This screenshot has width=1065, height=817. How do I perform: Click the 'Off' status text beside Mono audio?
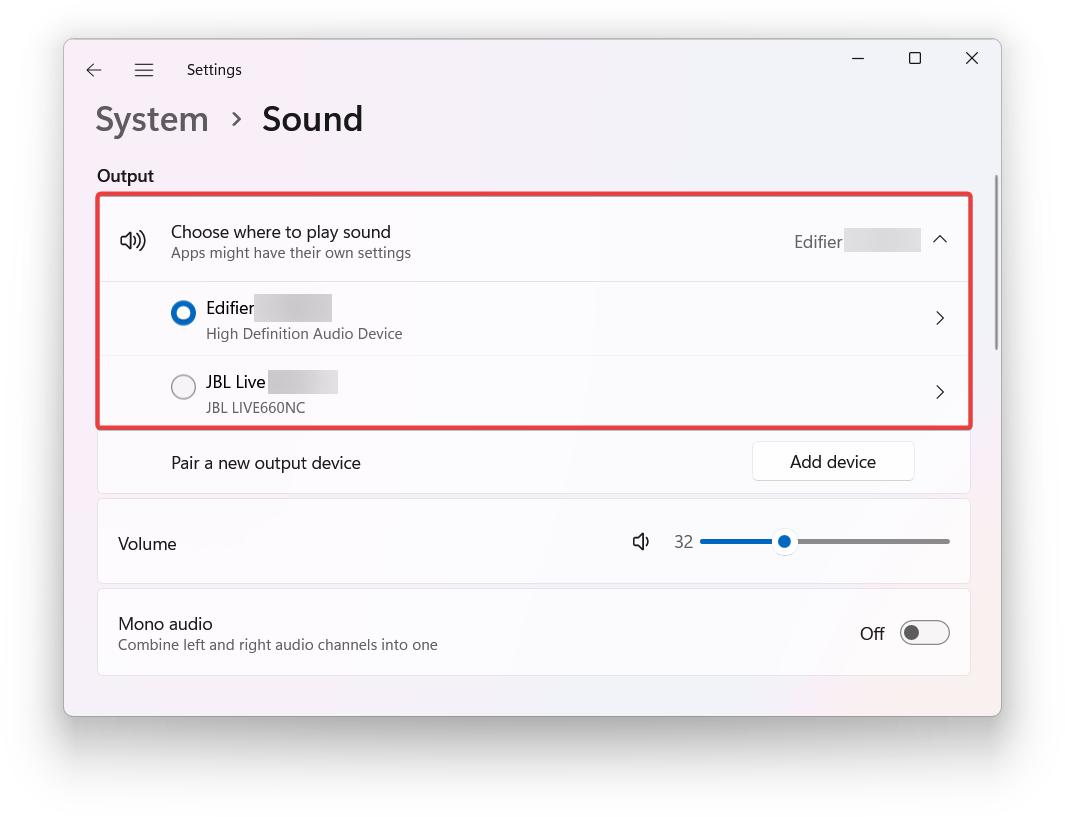click(x=872, y=634)
